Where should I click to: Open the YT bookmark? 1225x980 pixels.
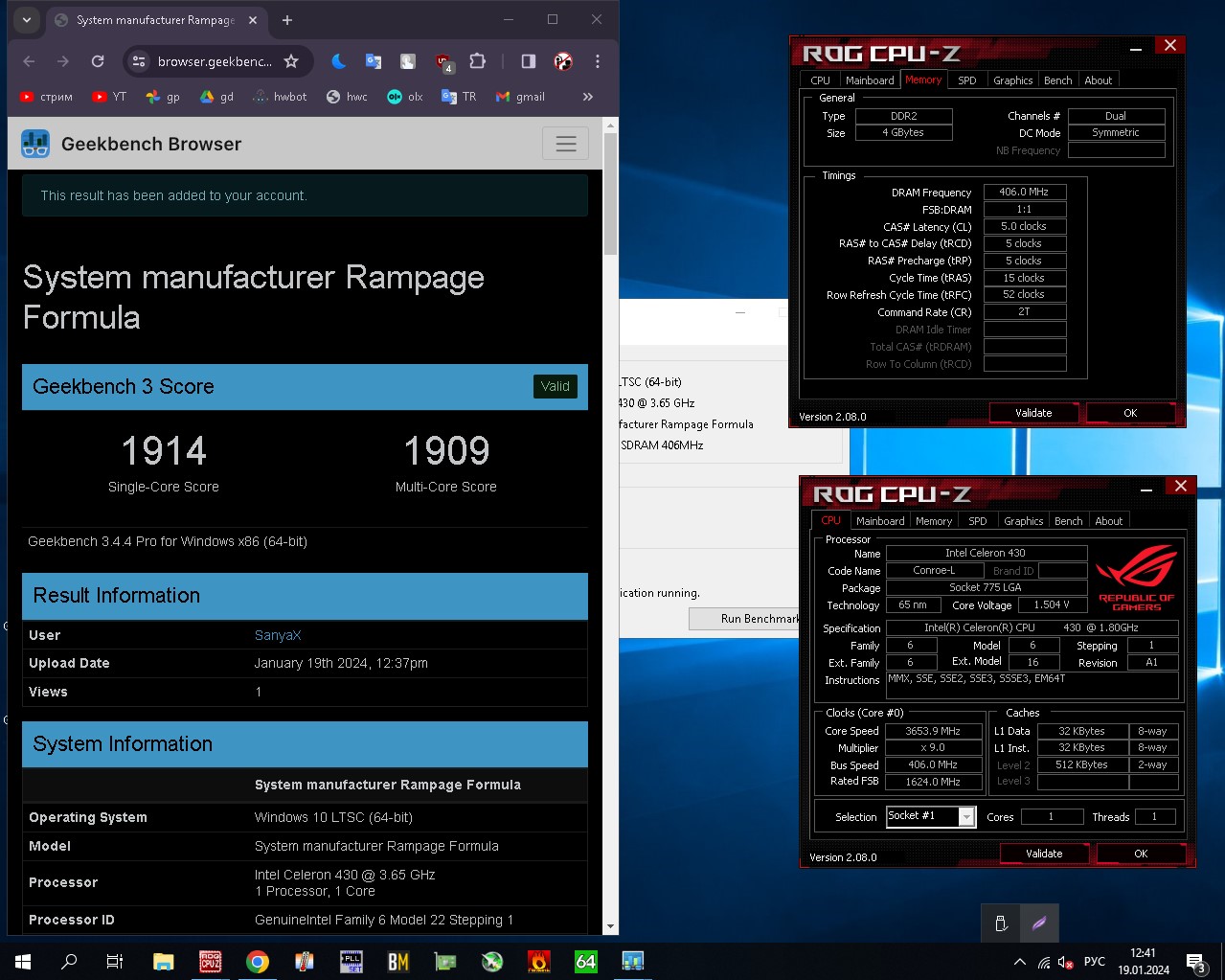tap(109, 97)
